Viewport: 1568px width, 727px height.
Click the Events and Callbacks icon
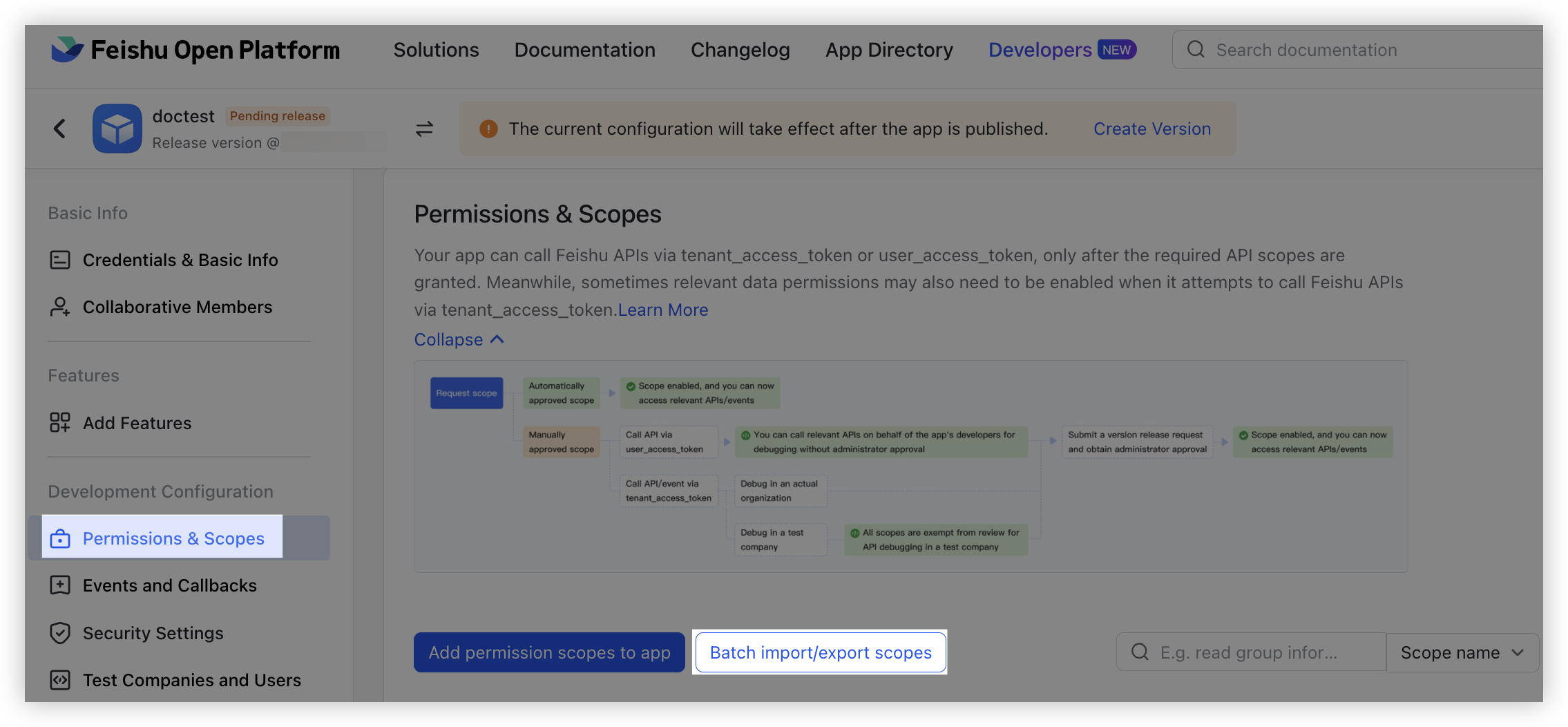[60, 585]
